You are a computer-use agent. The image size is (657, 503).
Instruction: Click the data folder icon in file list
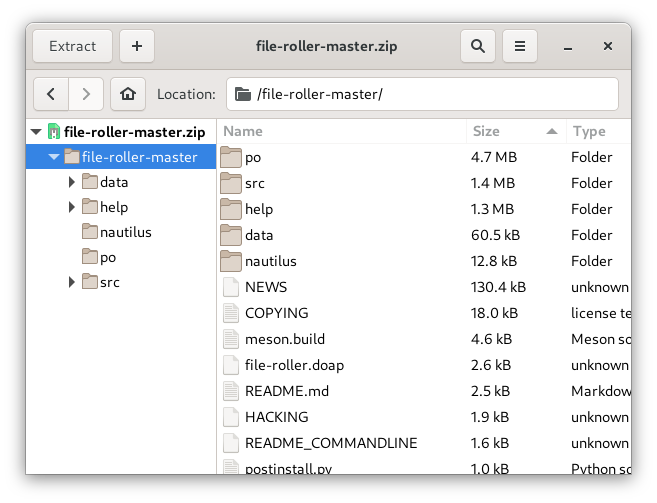pyautogui.click(x=231, y=235)
